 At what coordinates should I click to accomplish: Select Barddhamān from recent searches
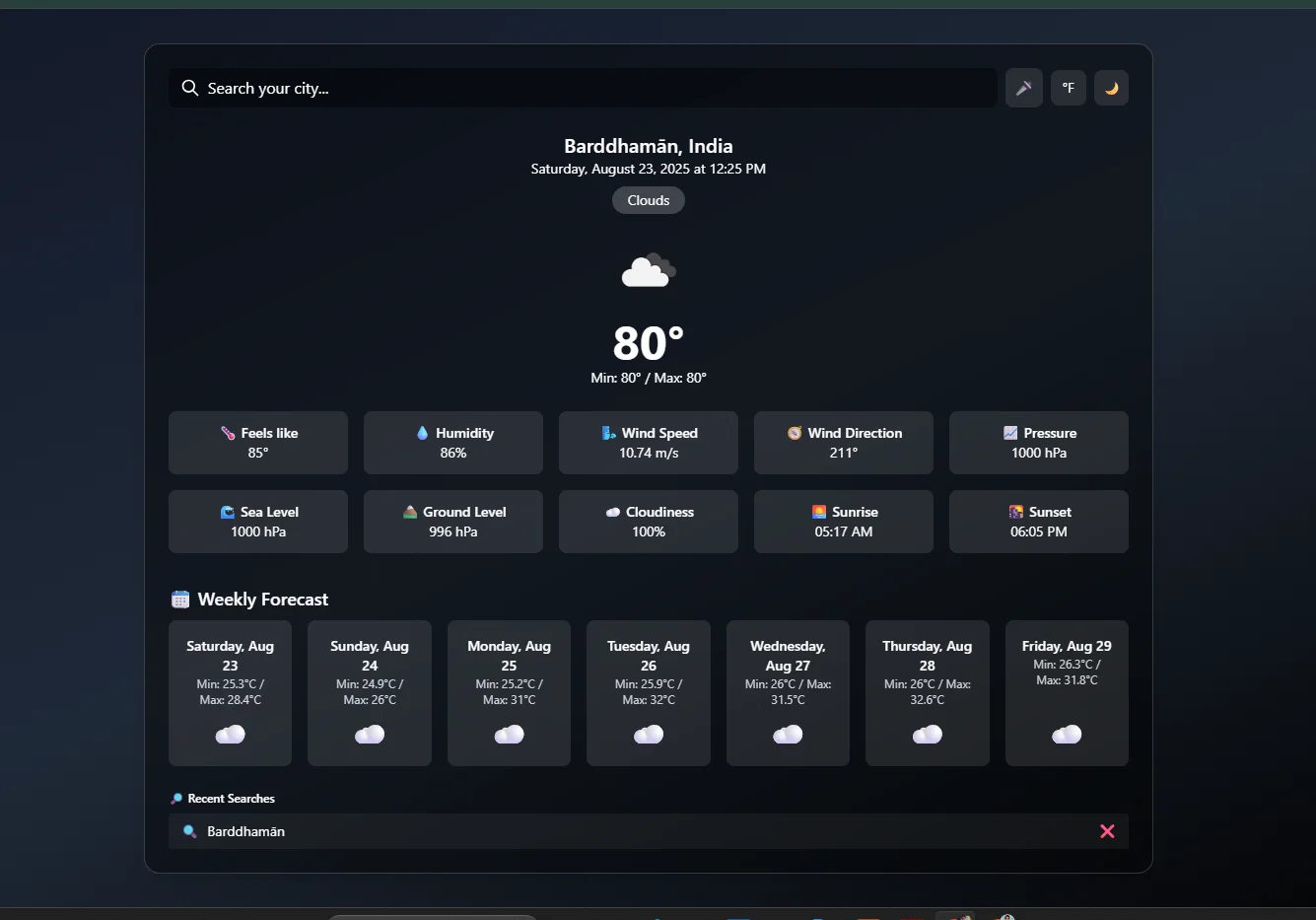pos(244,831)
